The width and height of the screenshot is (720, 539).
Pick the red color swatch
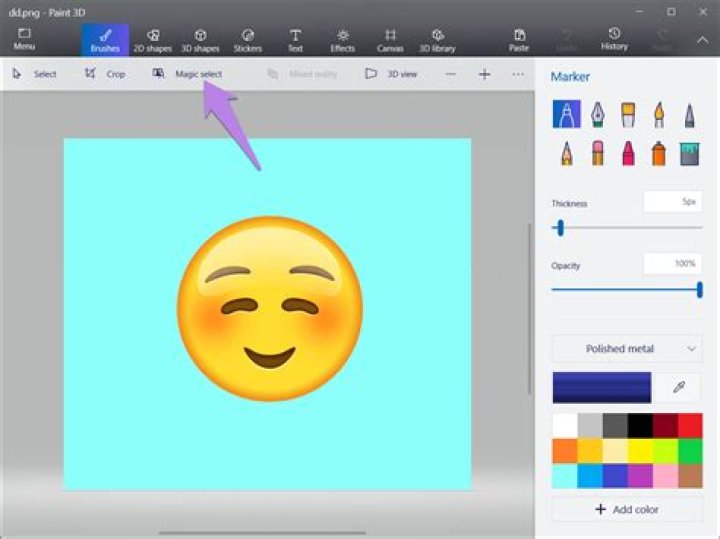coord(690,425)
